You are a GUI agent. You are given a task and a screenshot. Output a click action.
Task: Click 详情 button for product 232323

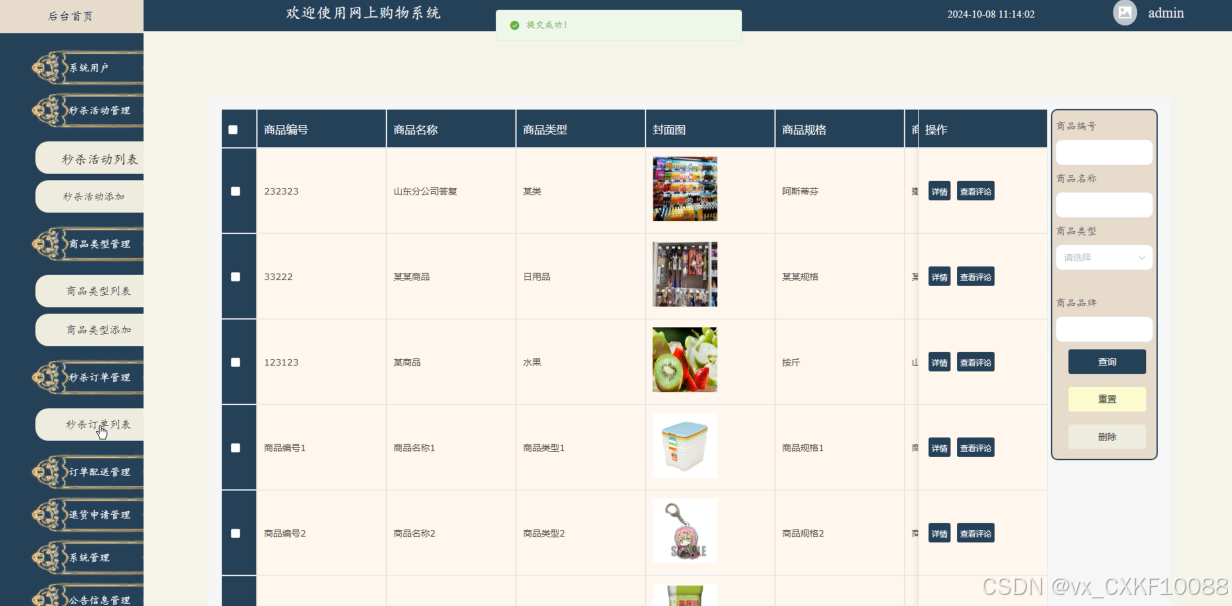pyautogui.click(x=939, y=191)
